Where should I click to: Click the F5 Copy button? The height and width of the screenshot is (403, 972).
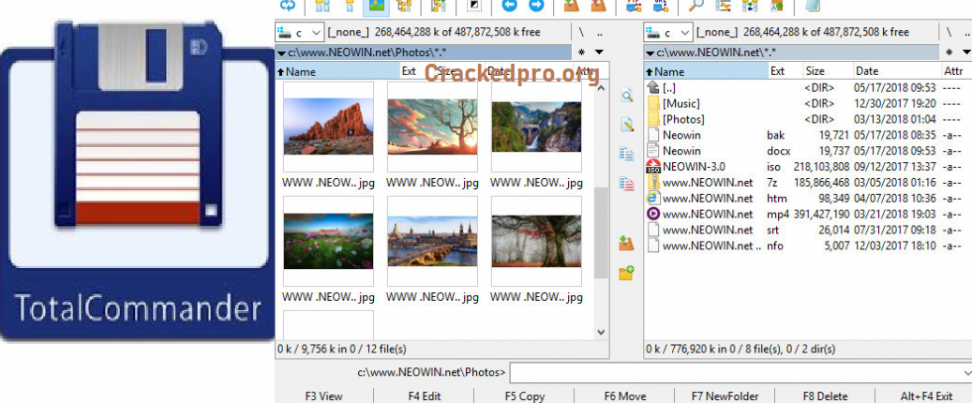coord(524,396)
